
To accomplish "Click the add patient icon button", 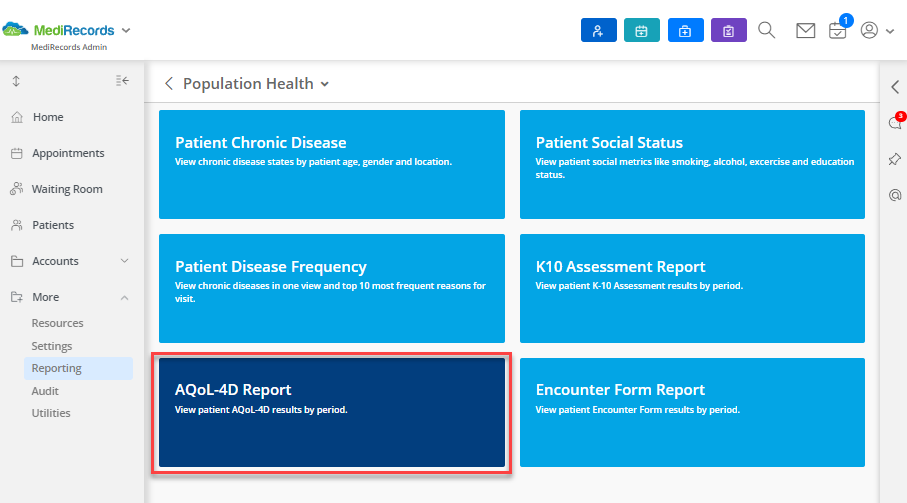I will click(599, 31).
